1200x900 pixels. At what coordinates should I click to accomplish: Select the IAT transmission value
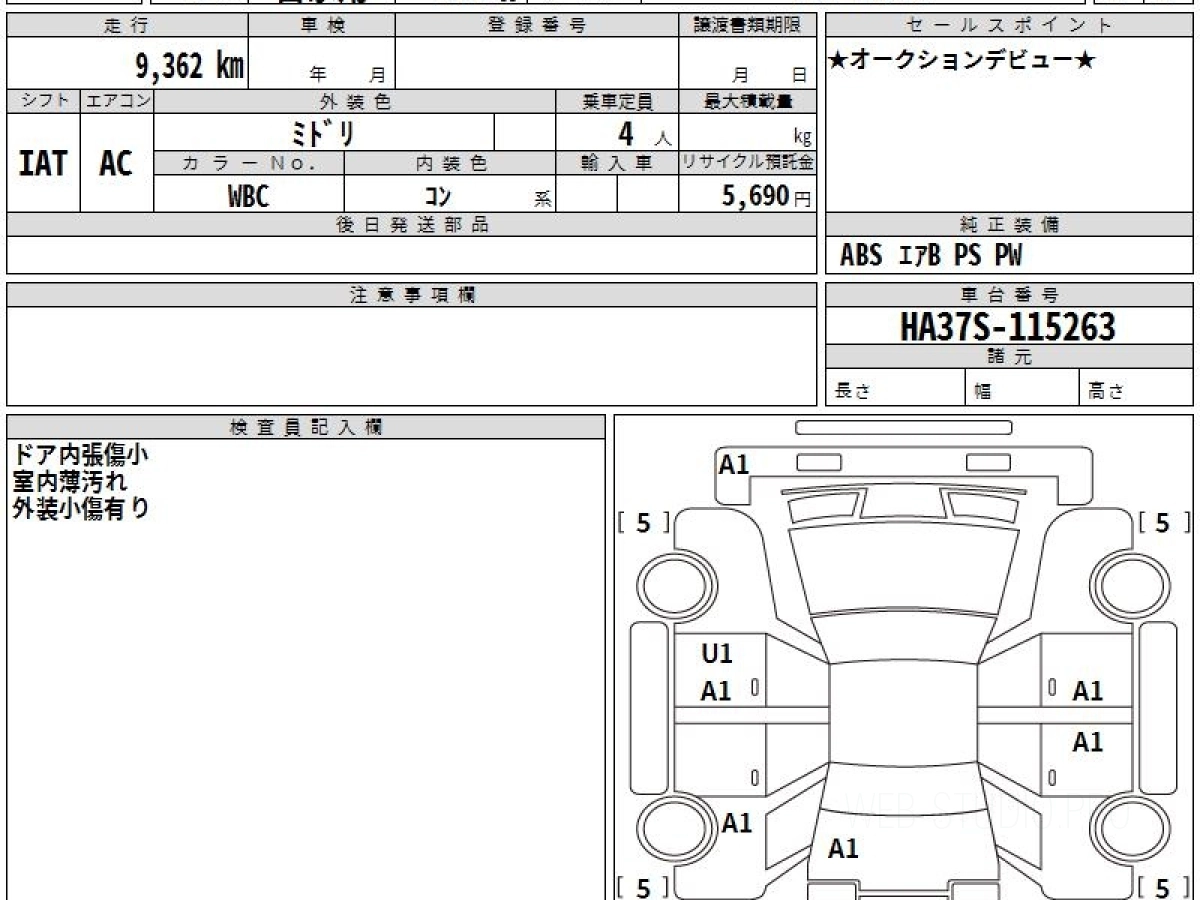[43, 163]
